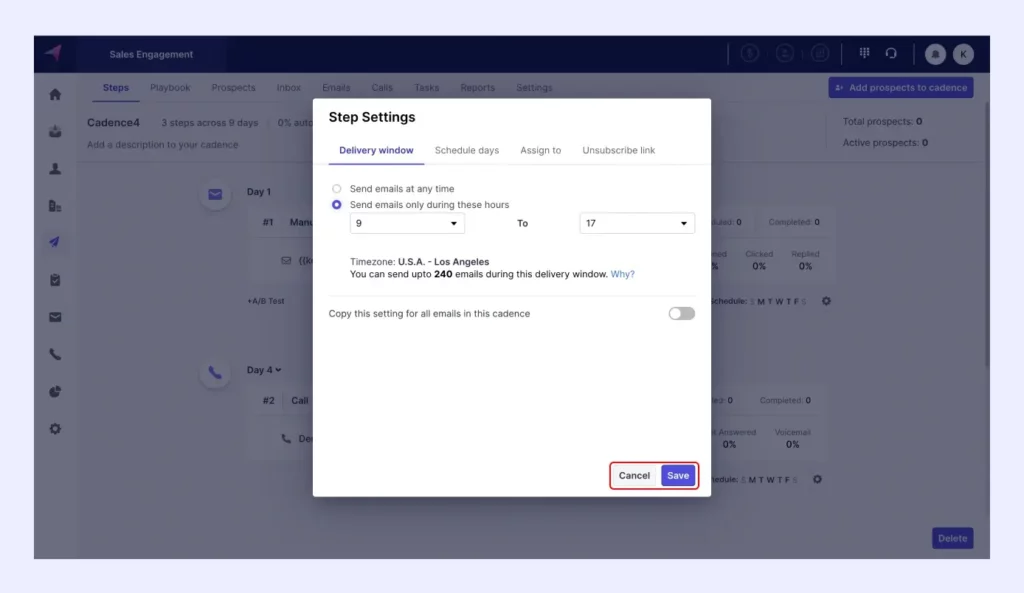Open the Playbook tab
The image size is (1024, 593).
[170, 88]
